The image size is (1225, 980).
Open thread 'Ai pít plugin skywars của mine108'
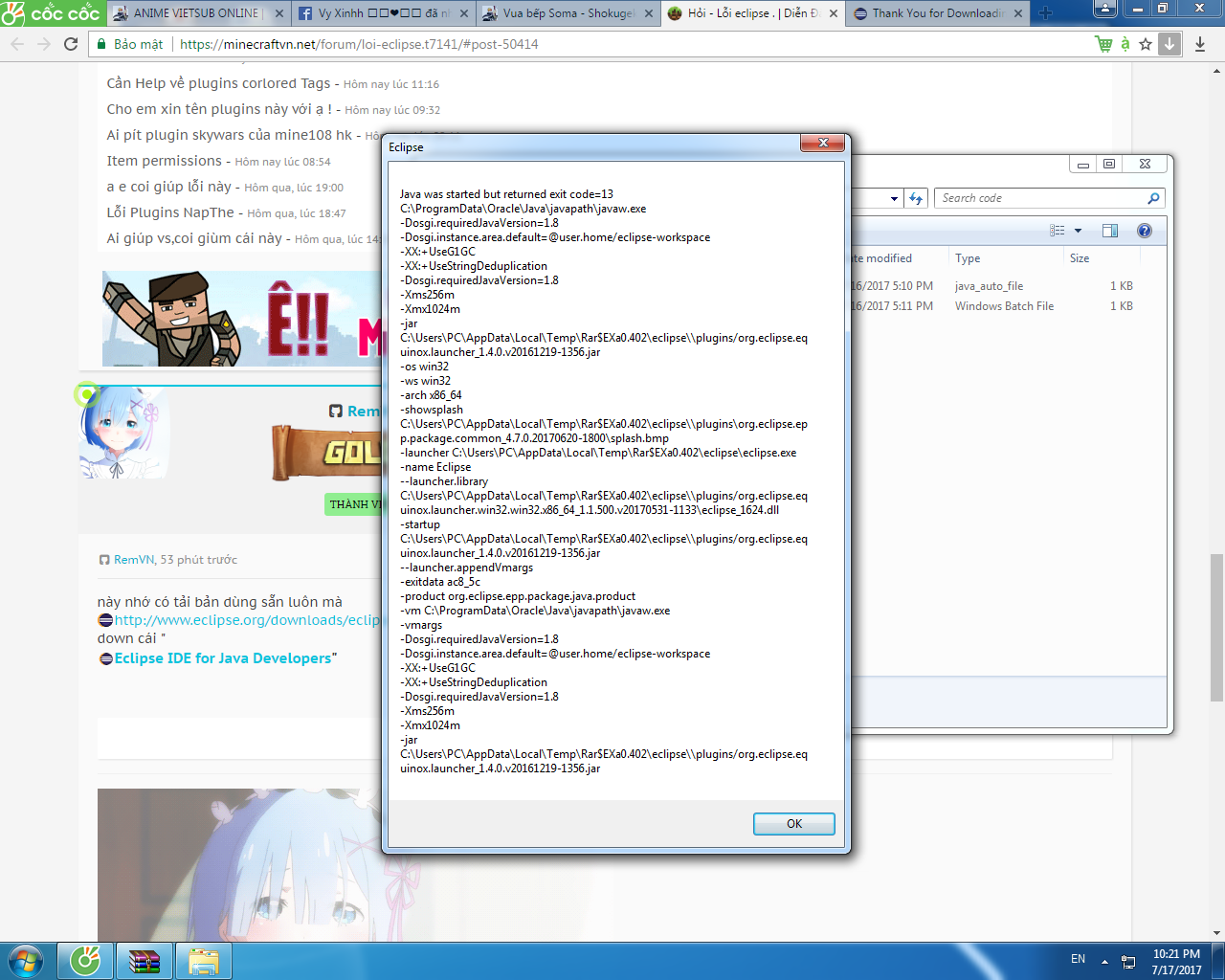point(230,135)
